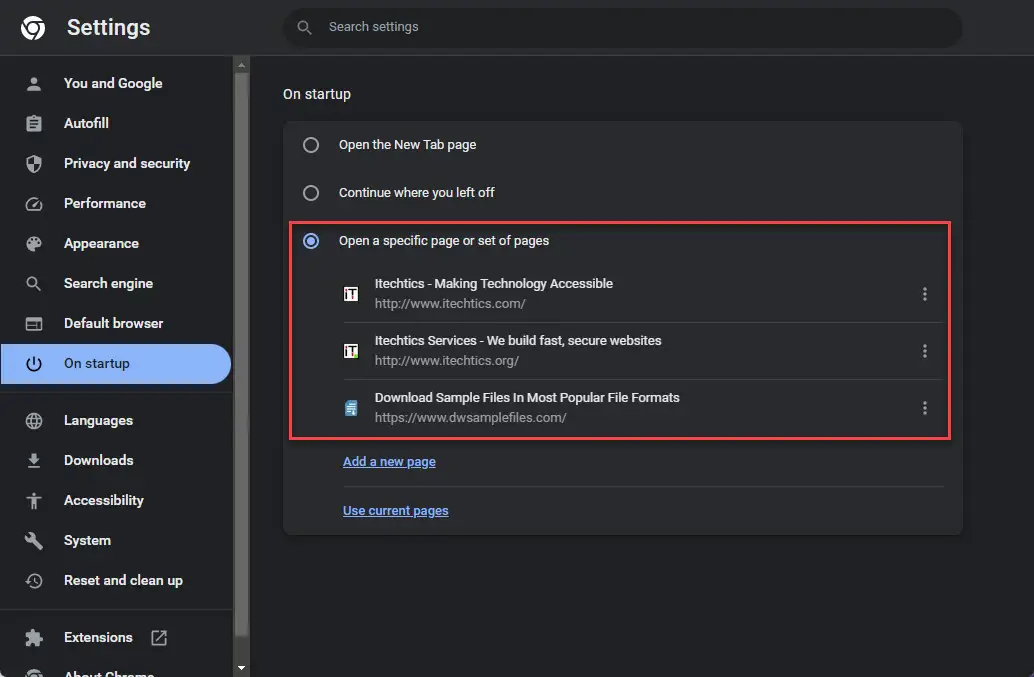Click the On startup section heading

coord(317,94)
